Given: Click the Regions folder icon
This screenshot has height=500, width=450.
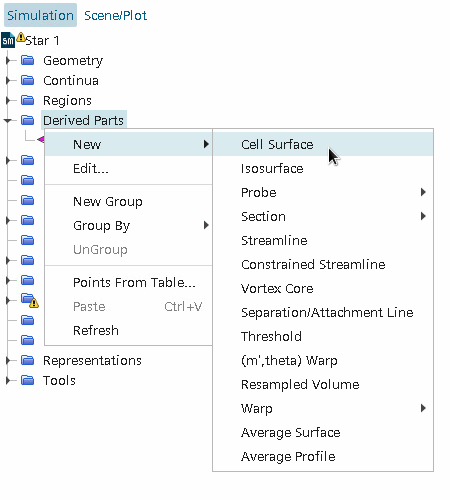Looking at the screenshot, I should click(x=27, y=100).
